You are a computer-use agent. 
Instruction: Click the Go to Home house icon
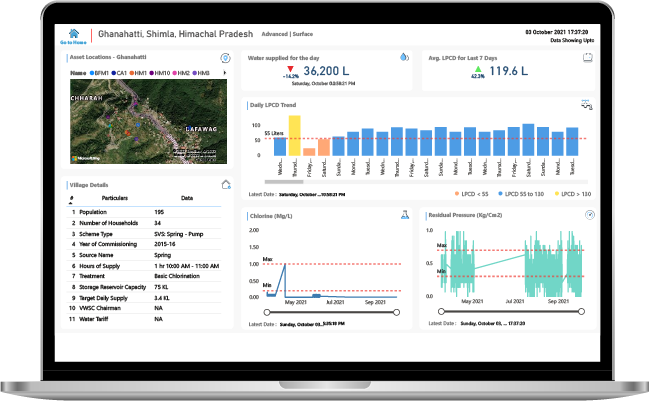tap(73, 33)
